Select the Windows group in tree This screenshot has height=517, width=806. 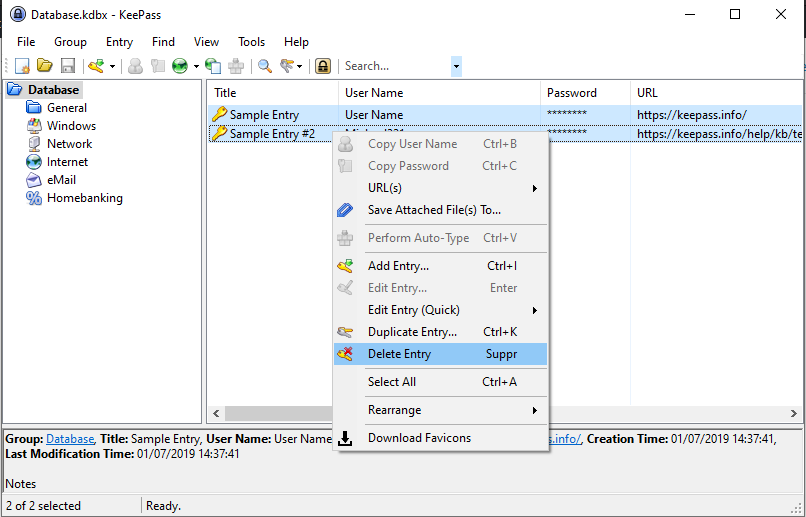coord(71,126)
